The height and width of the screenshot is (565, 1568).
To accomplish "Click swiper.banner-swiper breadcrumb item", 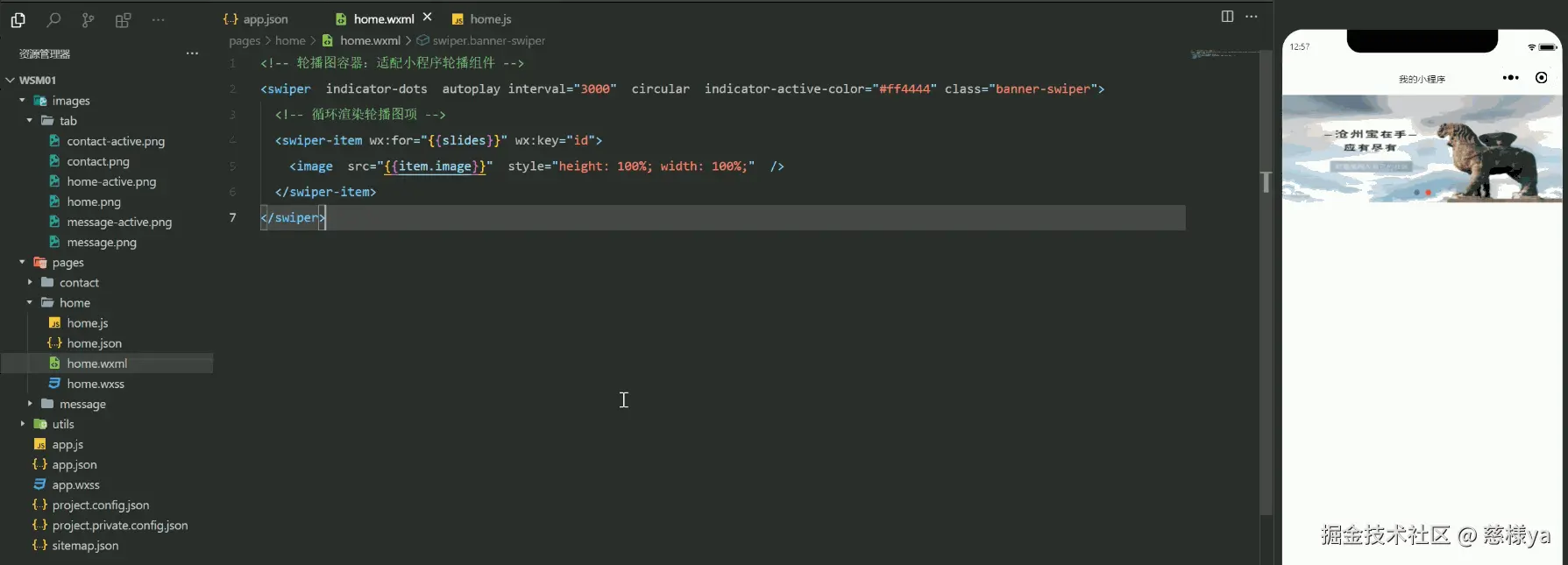I will click(x=481, y=41).
